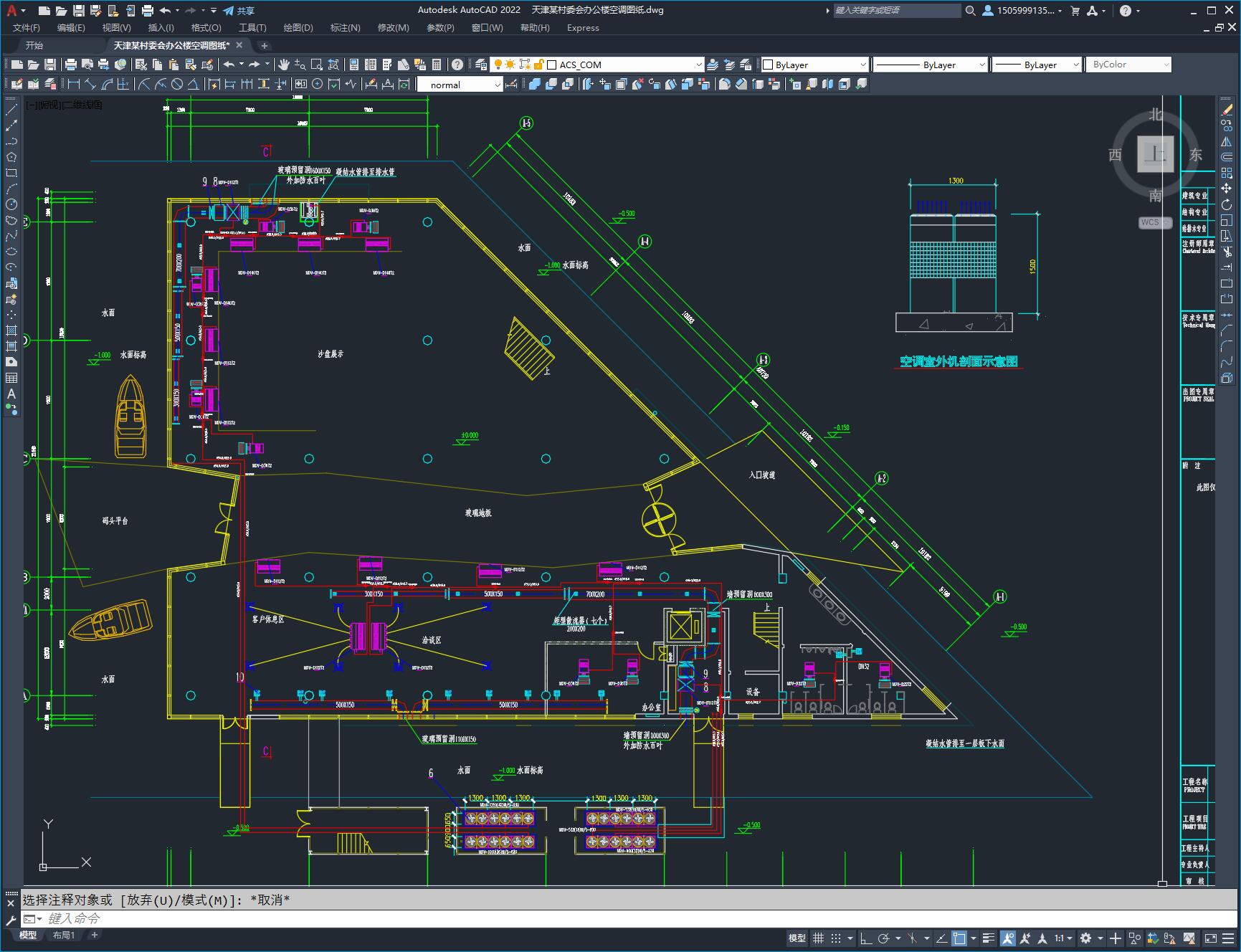Toggle Polar Tracking in status bar
1241x952 pixels.
pos(884,938)
